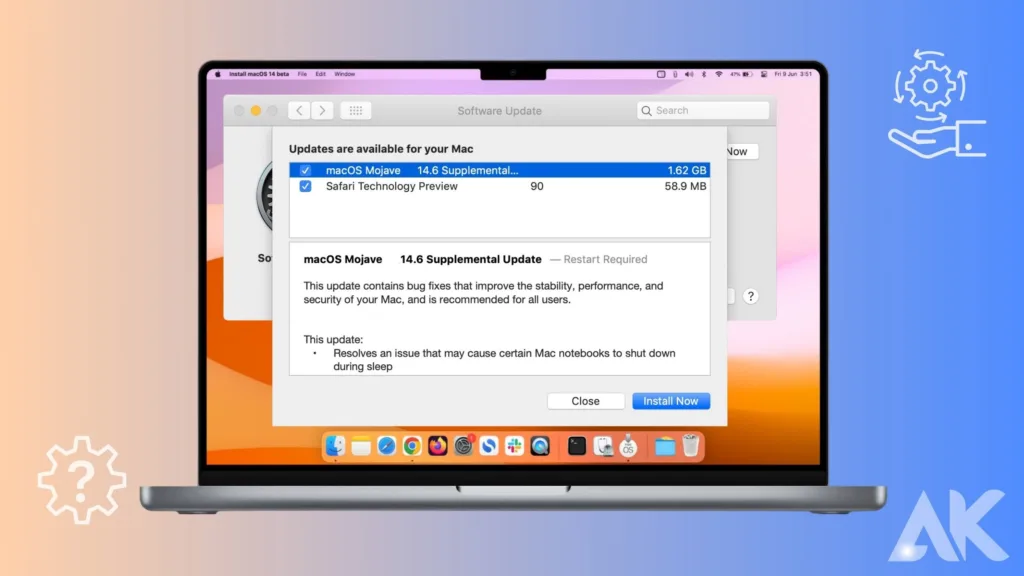Viewport: 1024px width, 576px height.
Task: Open the Trash in the dock
Action: point(690,446)
